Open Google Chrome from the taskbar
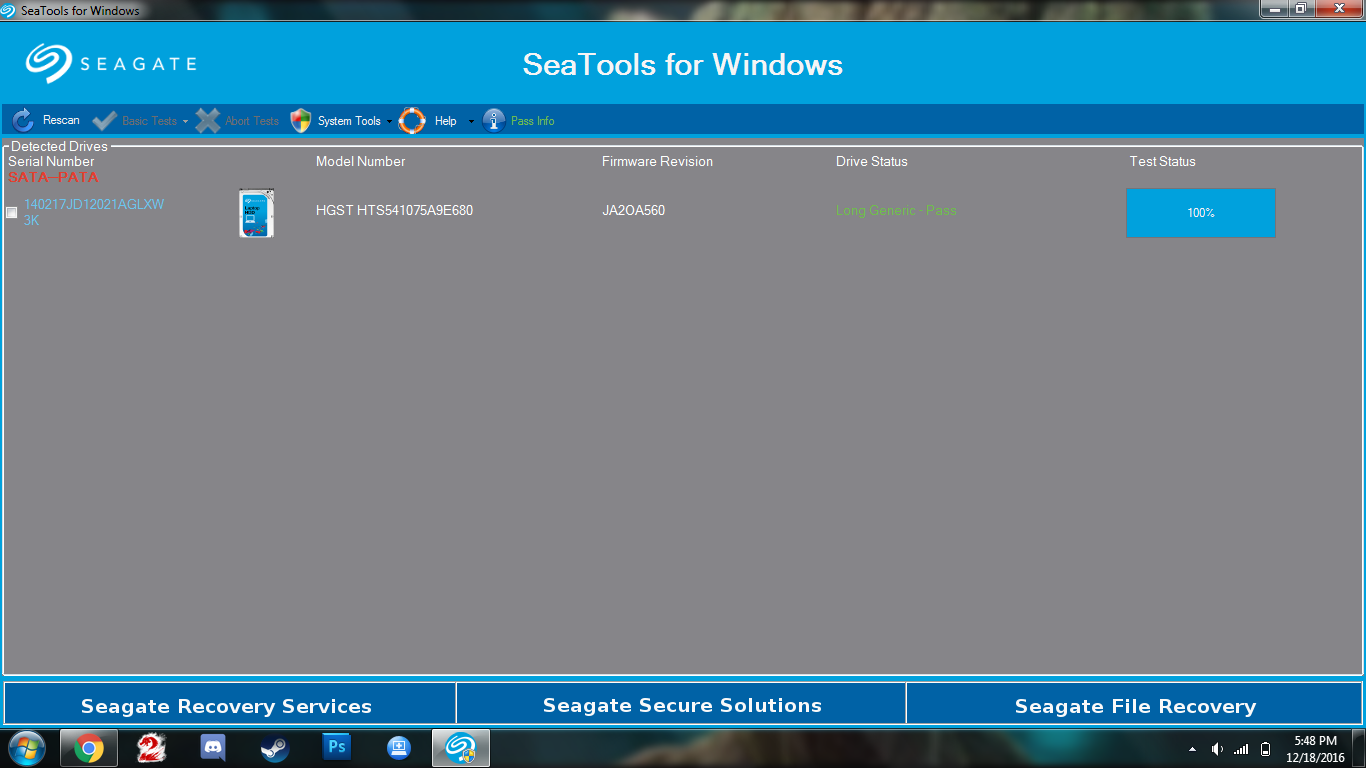This screenshot has width=1366, height=768. click(89, 748)
